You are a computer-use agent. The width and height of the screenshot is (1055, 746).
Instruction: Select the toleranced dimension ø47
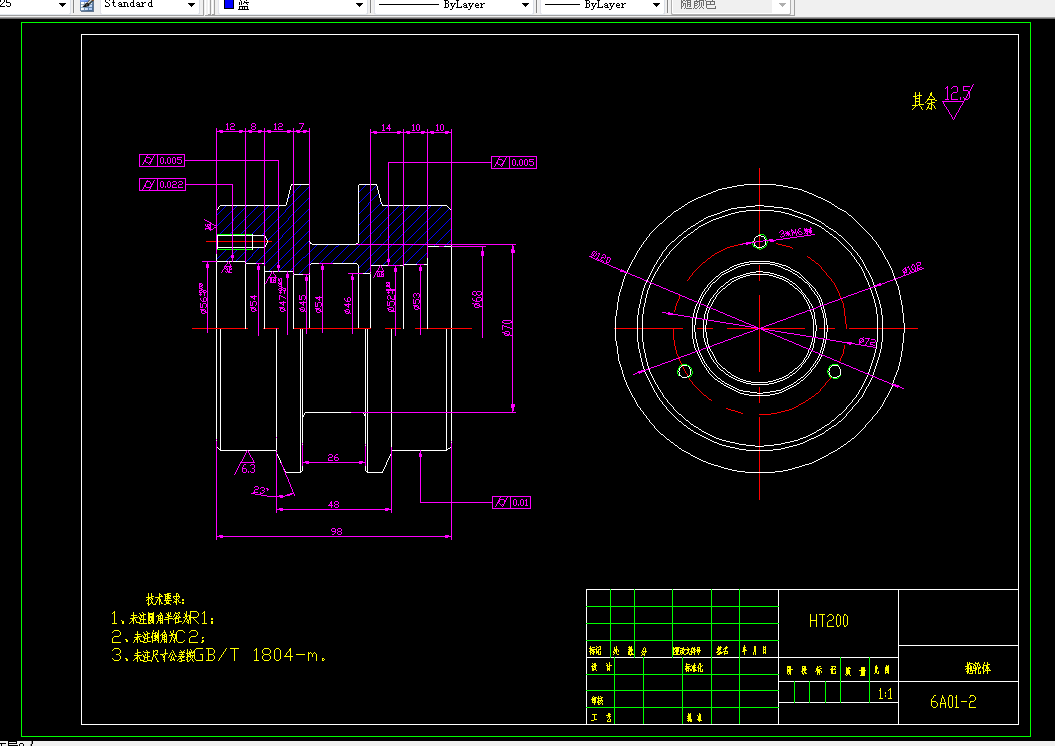283,296
